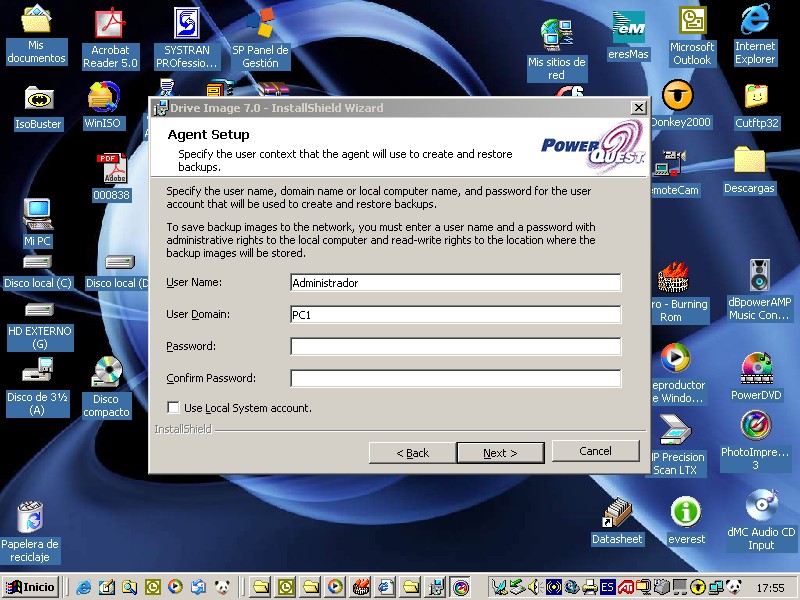Click the ES language indicator in tray
The image size is (800, 600).
click(607, 587)
